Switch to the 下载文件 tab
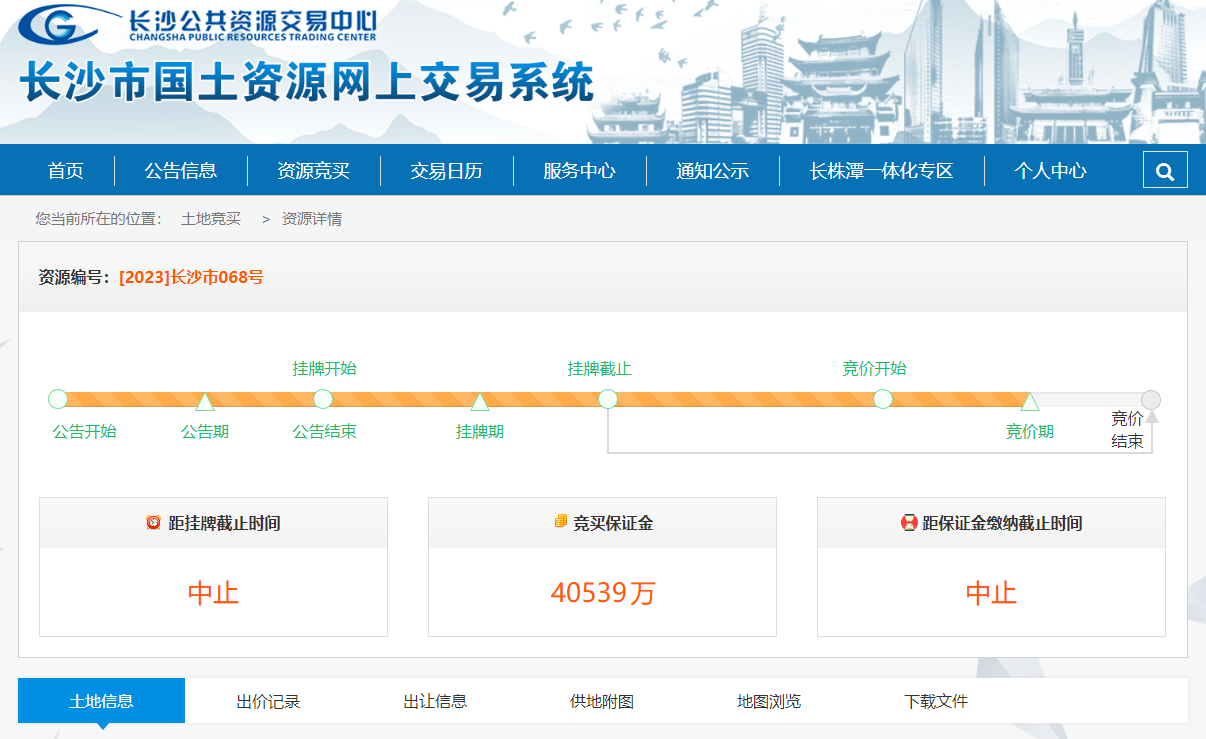The width and height of the screenshot is (1206, 739). click(936, 701)
